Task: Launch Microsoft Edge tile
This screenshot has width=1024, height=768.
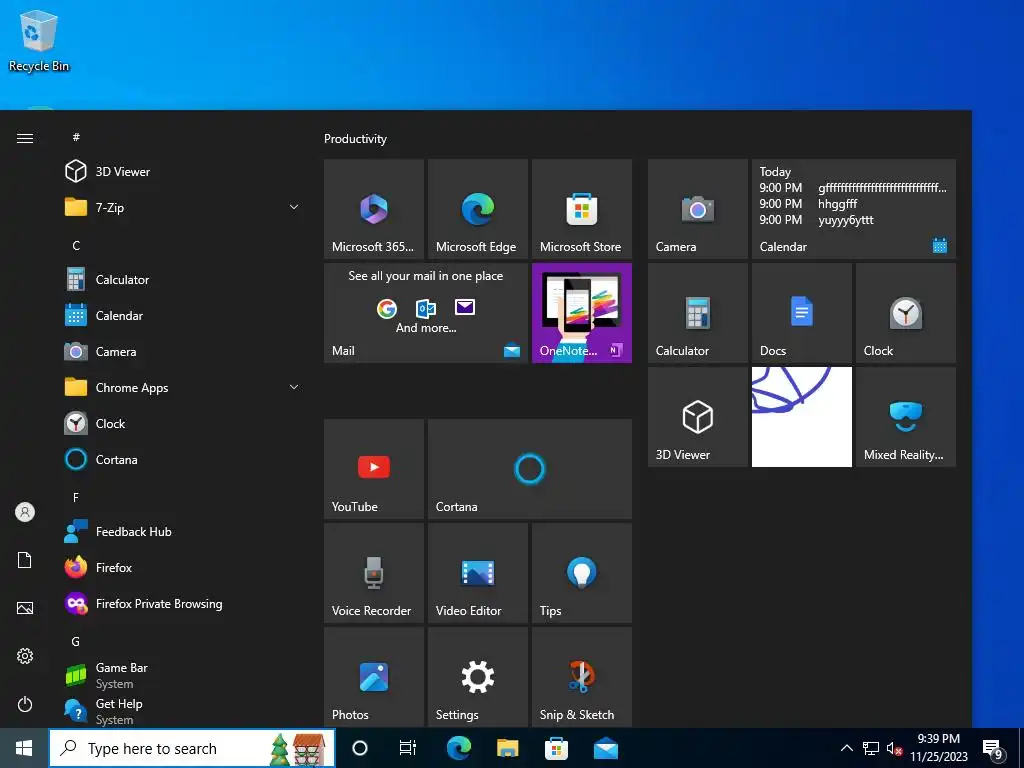Action: [477, 209]
